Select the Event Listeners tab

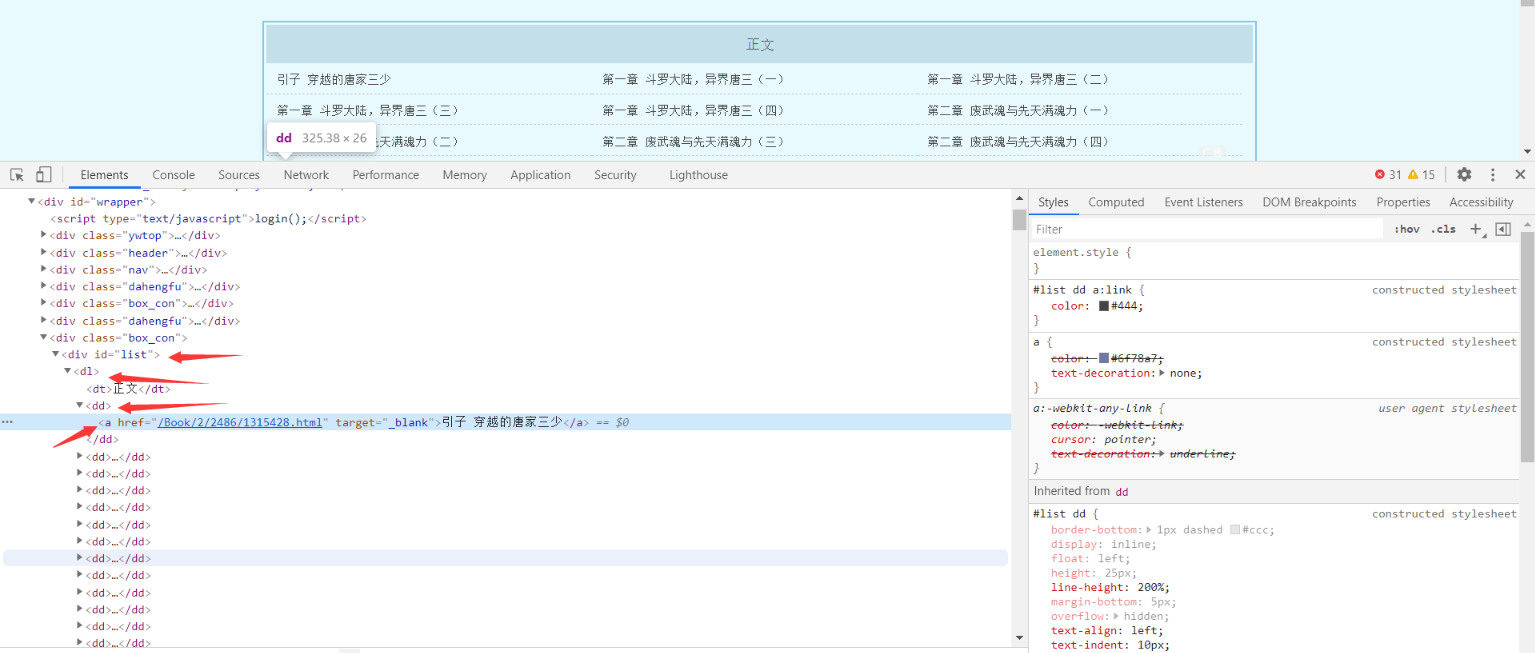coord(1203,202)
